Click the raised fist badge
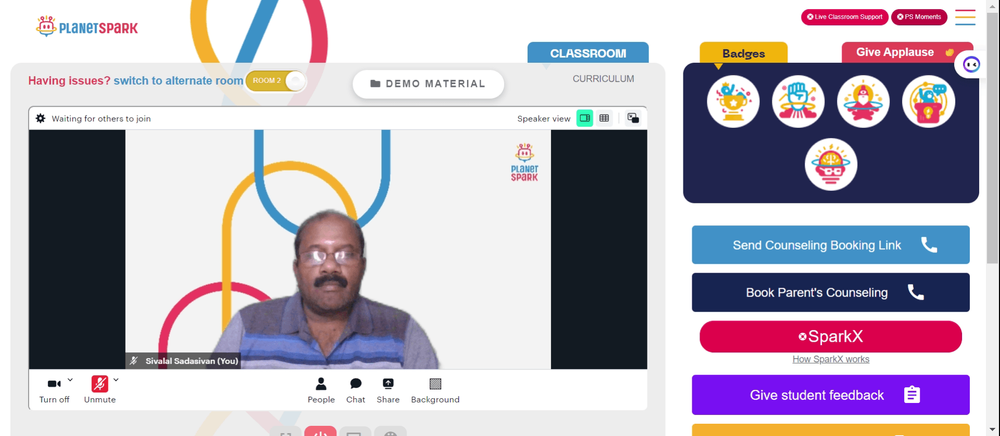 point(798,101)
